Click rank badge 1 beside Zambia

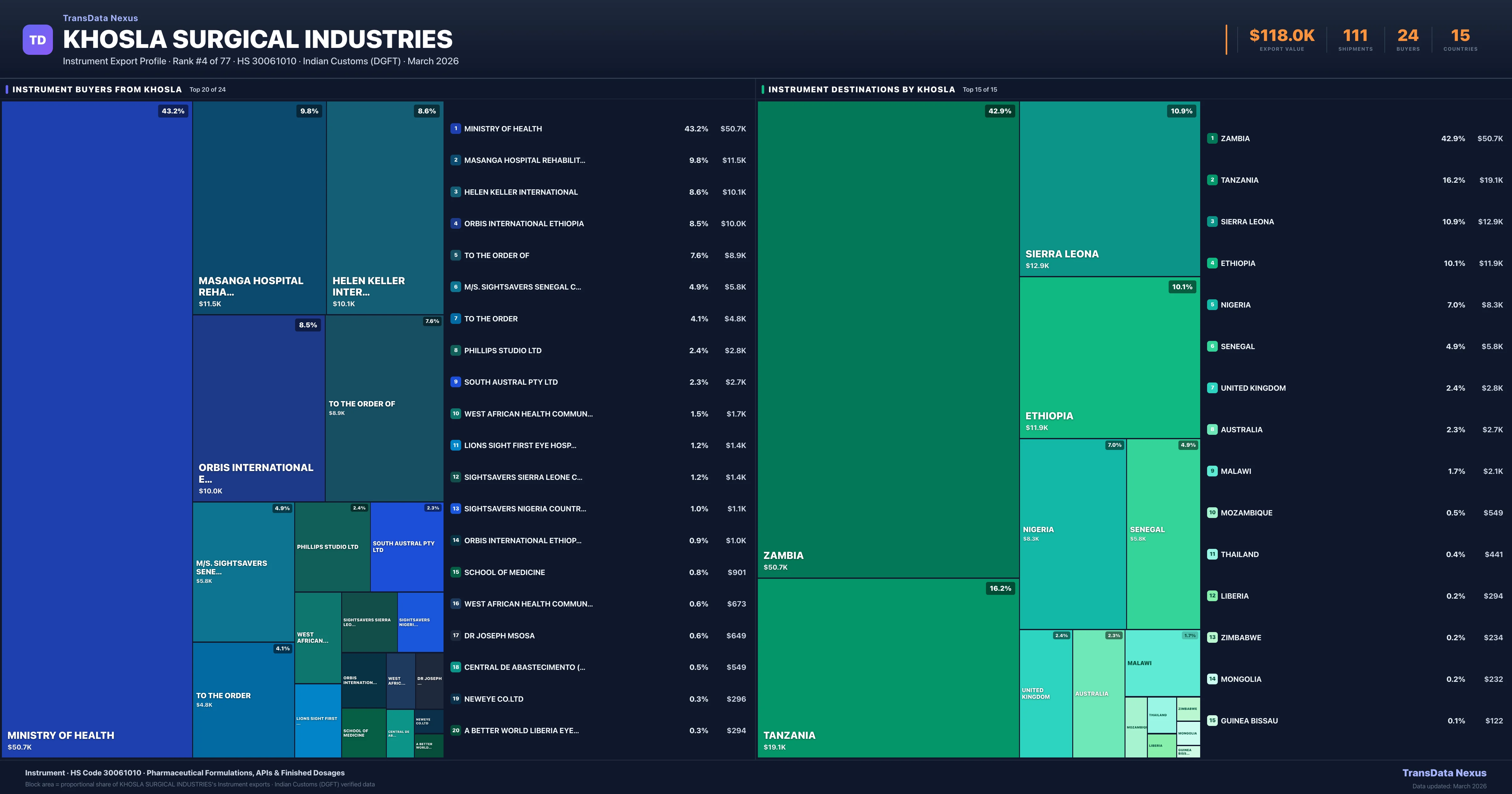click(x=1212, y=139)
